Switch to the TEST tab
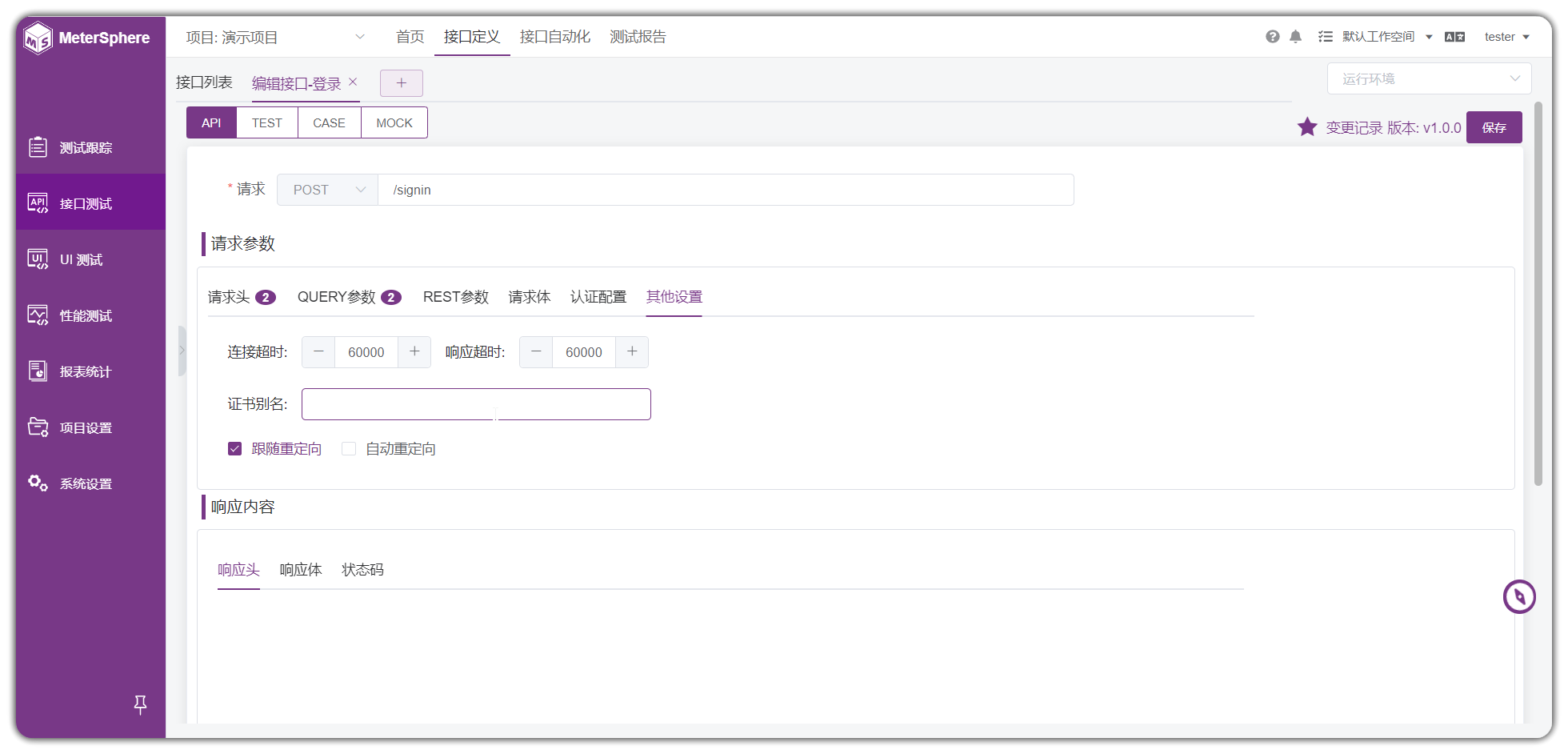 [x=267, y=122]
